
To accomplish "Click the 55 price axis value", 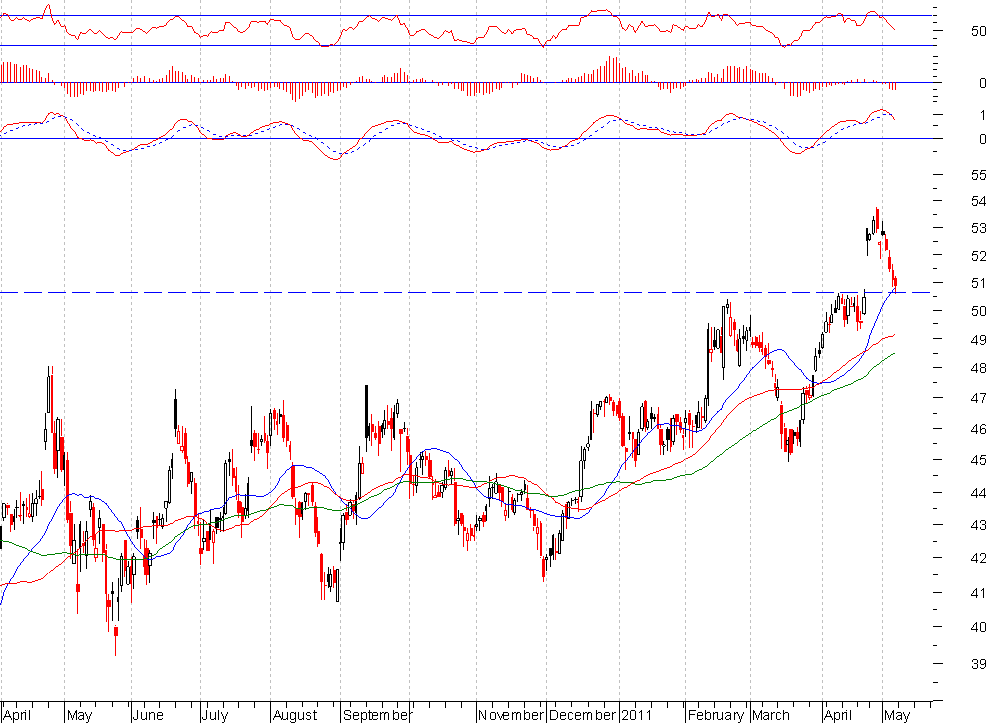I will click(979, 175).
